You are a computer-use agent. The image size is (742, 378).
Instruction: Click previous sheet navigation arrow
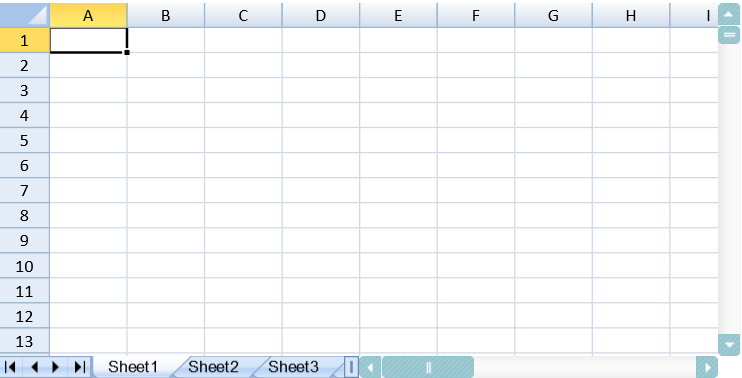coord(34,367)
